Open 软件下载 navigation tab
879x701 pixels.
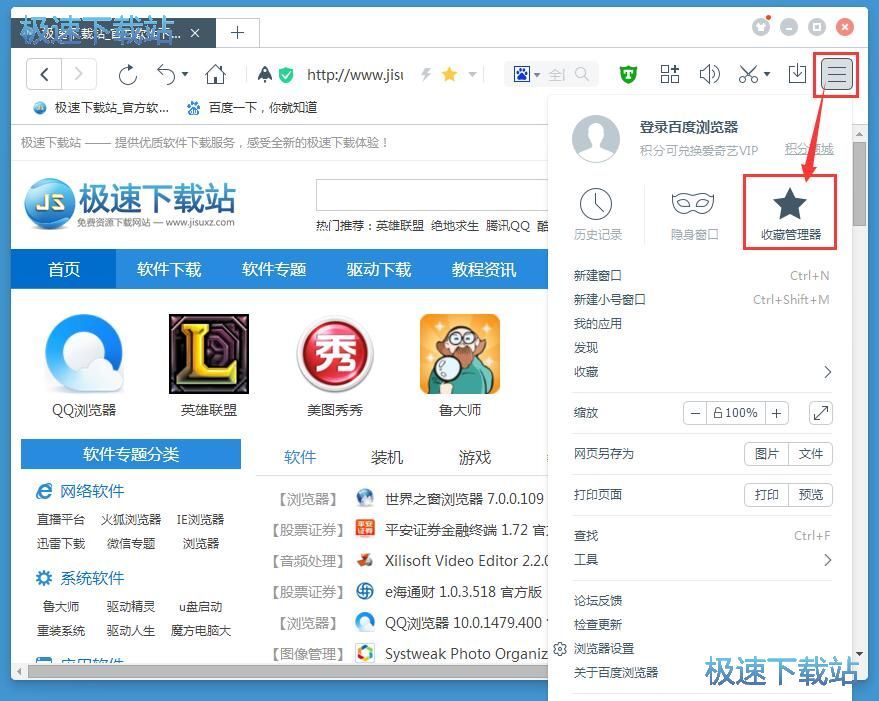point(169,270)
